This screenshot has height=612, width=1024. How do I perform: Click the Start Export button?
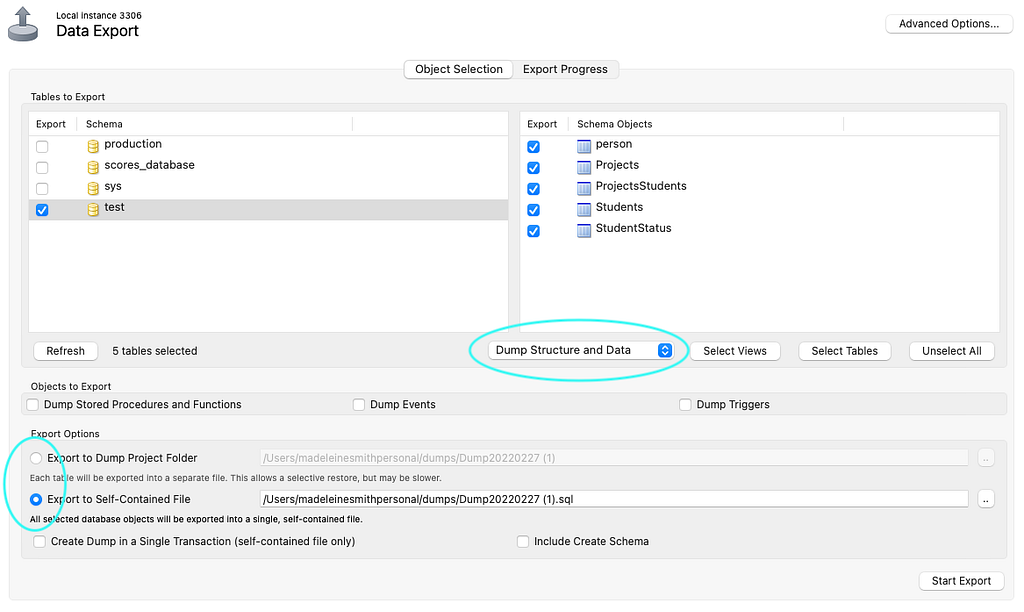[961, 581]
